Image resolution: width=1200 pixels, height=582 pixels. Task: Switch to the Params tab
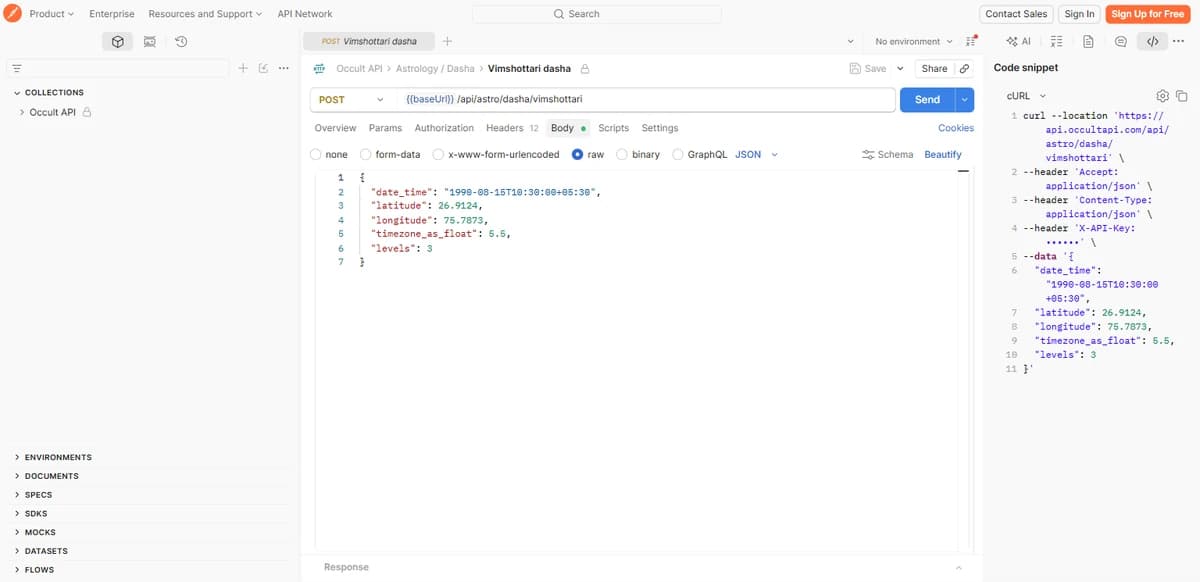(385, 128)
